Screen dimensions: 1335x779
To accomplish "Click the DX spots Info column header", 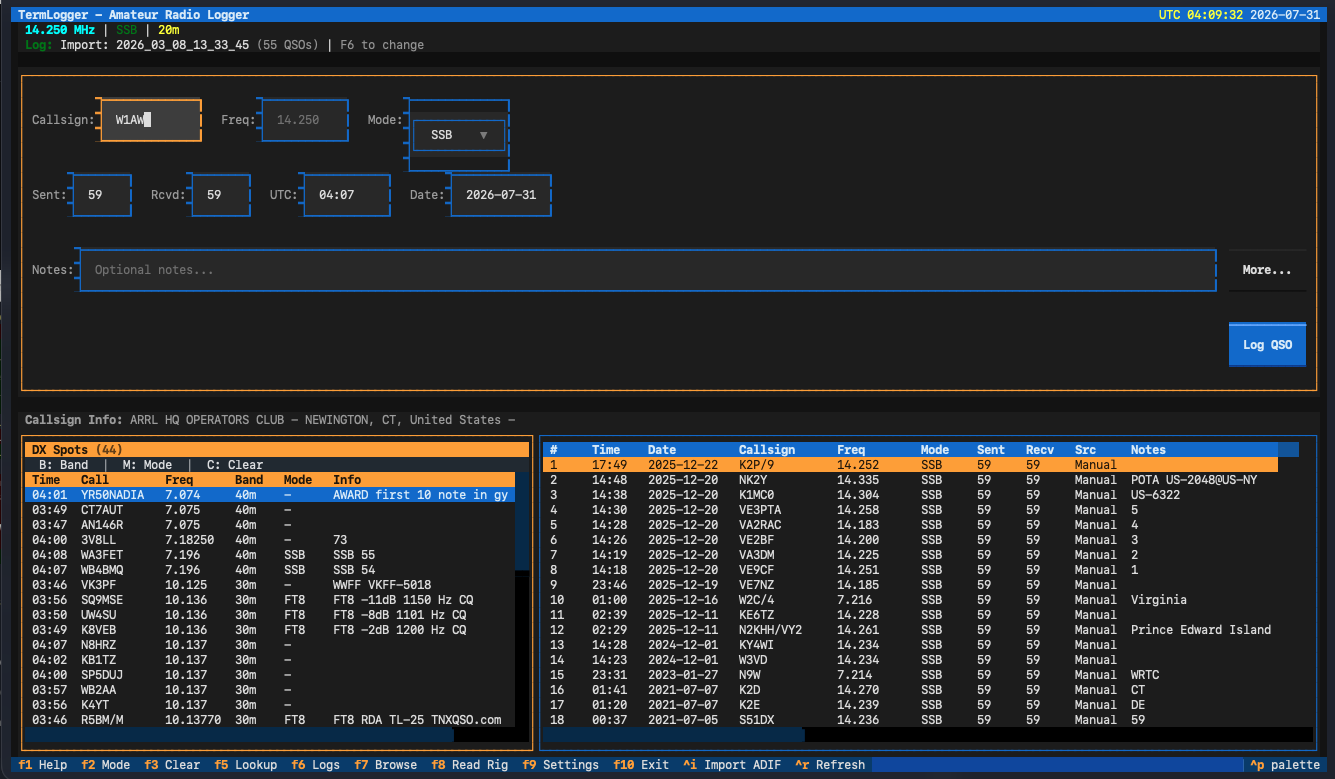I will tap(347, 480).
